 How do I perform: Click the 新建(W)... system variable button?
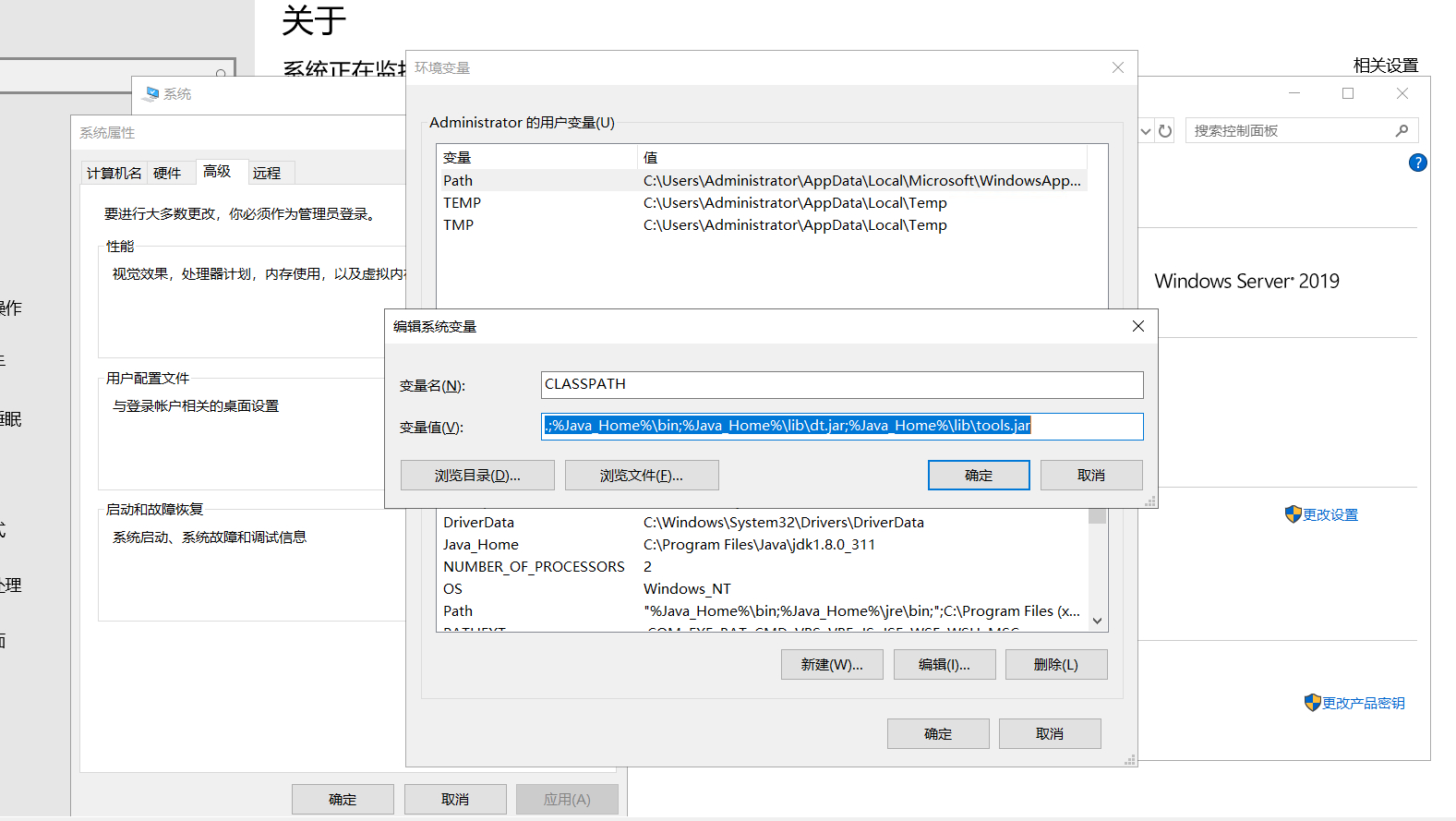click(832, 664)
